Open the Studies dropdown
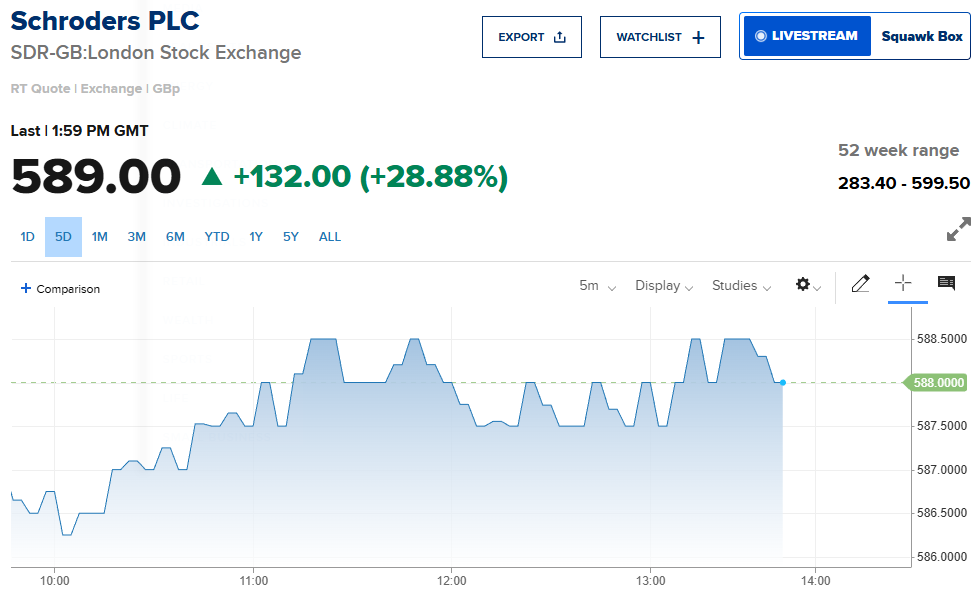 [741, 286]
